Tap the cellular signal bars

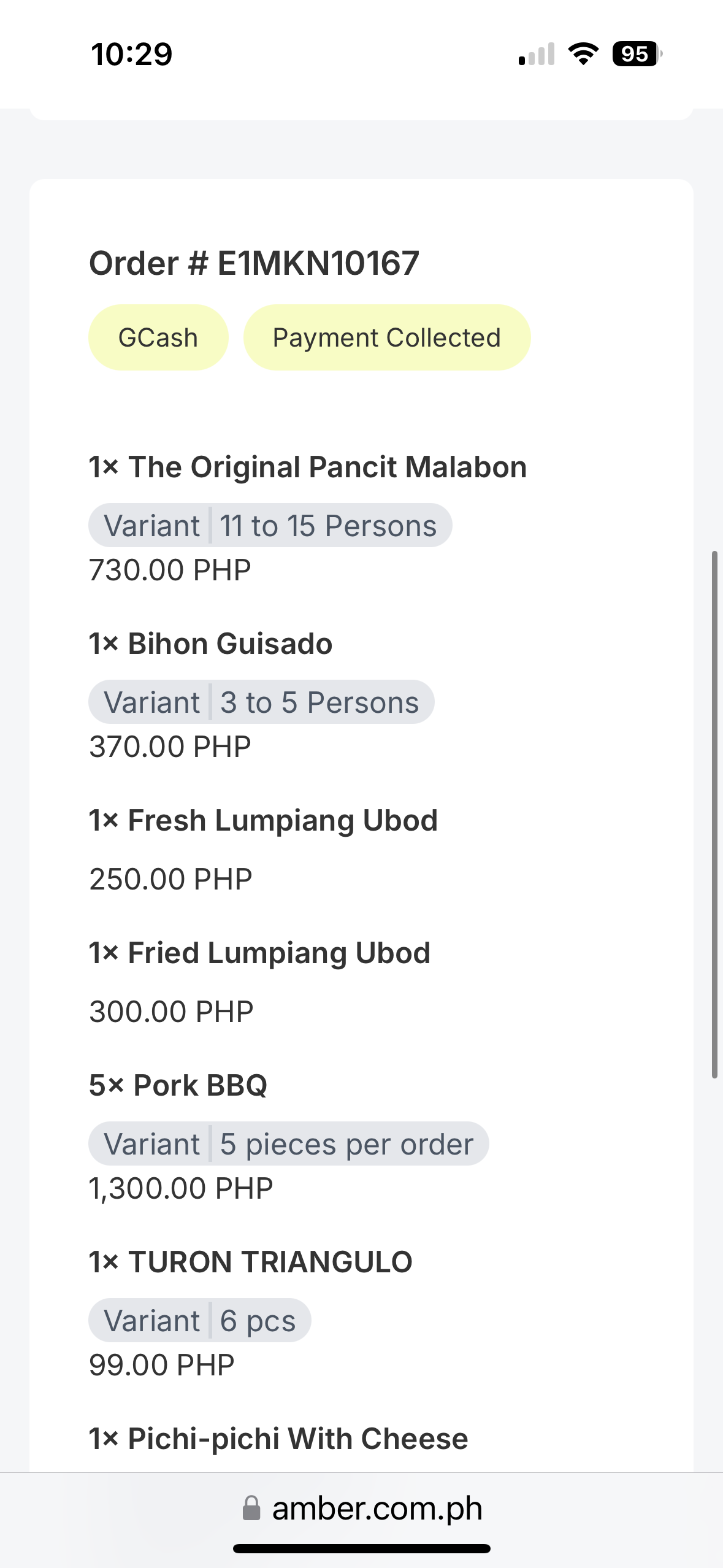coord(537,54)
